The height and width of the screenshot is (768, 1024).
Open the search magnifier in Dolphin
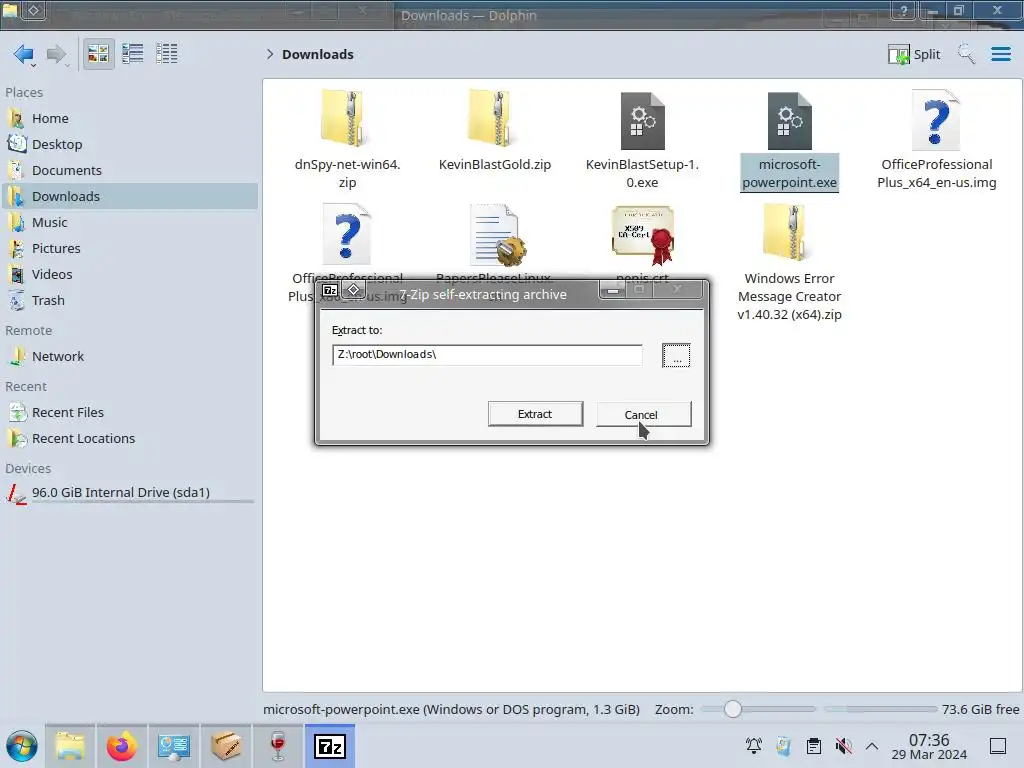coord(966,54)
